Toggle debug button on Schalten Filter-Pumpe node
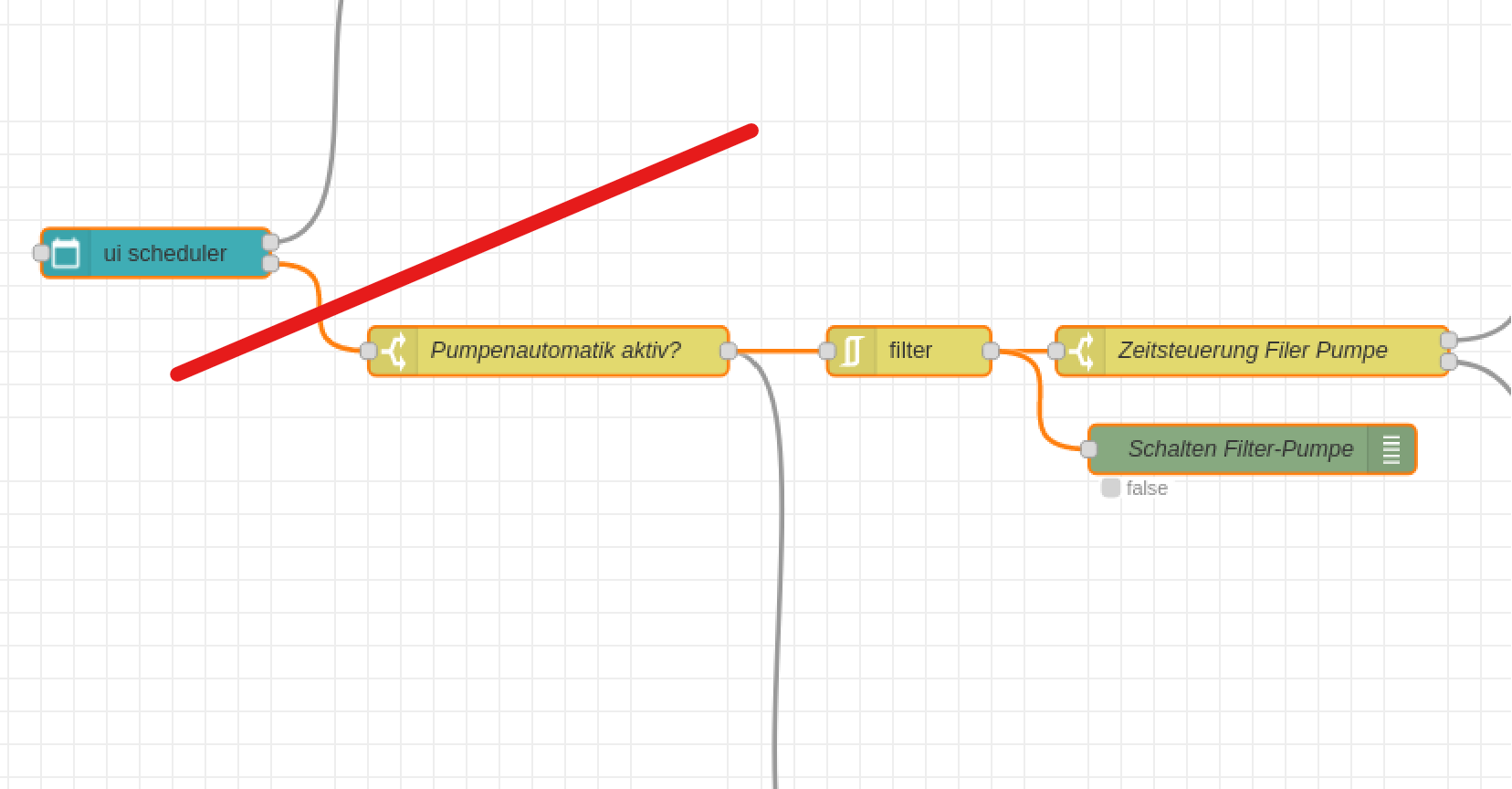This screenshot has width=1512, height=789. point(1391,449)
